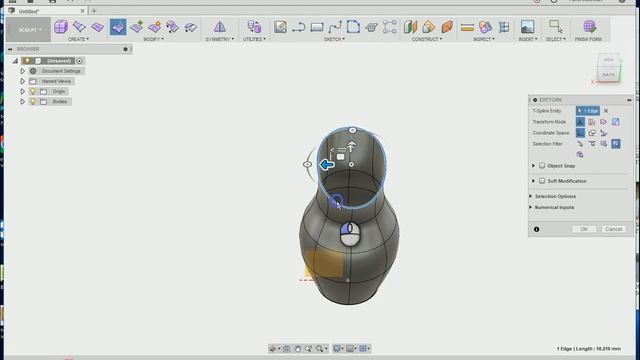Collapse the Browser panel arrows
Viewport: 640px width, 360px height.
point(10,49)
